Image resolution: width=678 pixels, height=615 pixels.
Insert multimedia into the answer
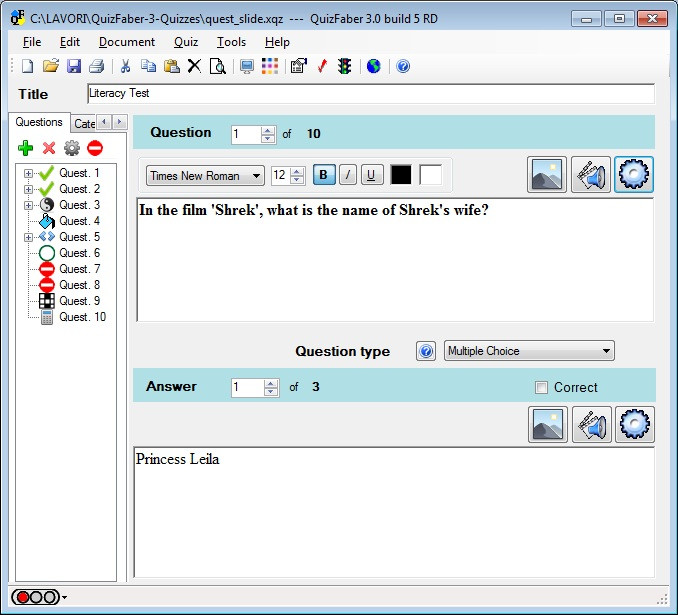click(592, 424)
